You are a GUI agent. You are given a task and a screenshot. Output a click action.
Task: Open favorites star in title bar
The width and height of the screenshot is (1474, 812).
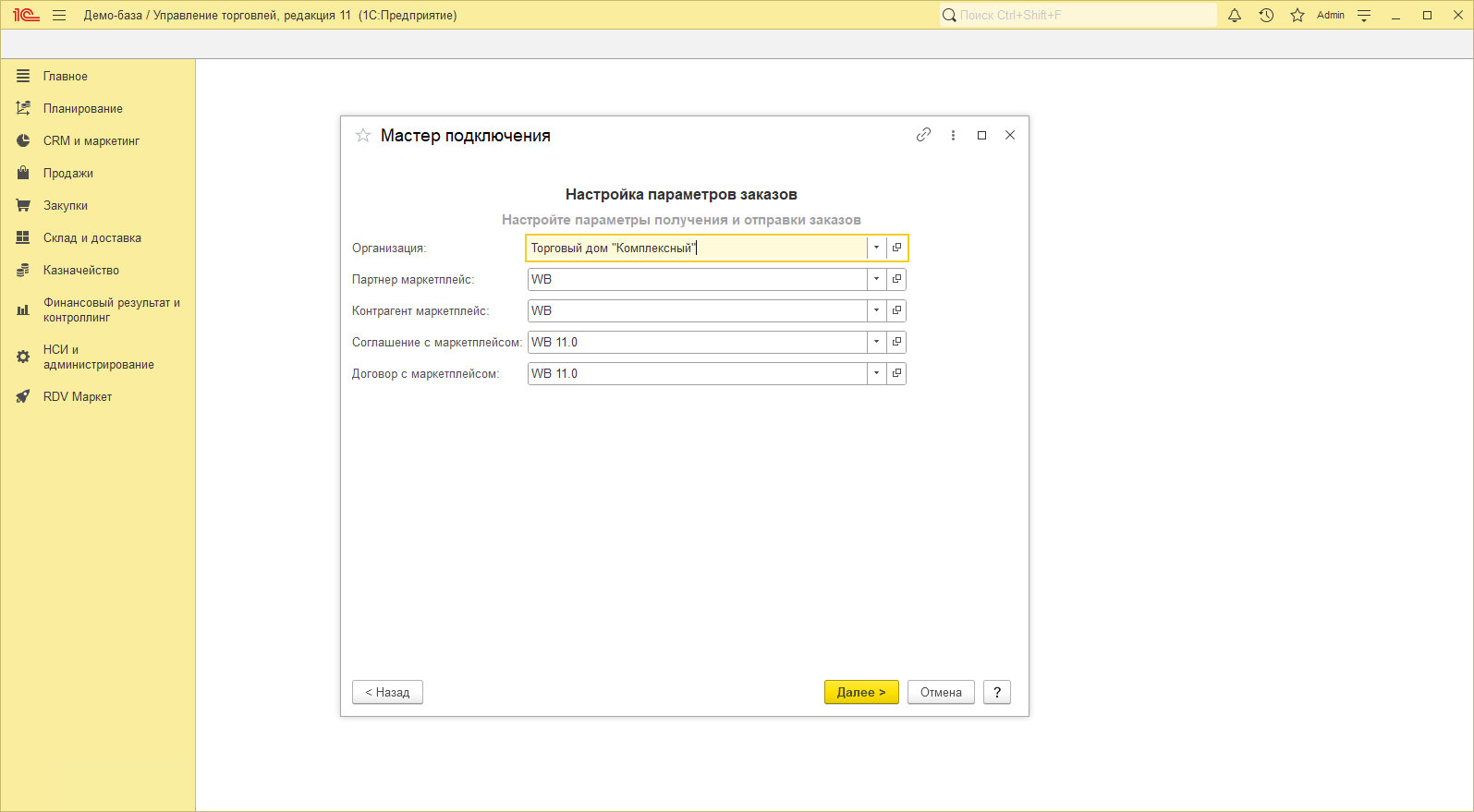1297,16
